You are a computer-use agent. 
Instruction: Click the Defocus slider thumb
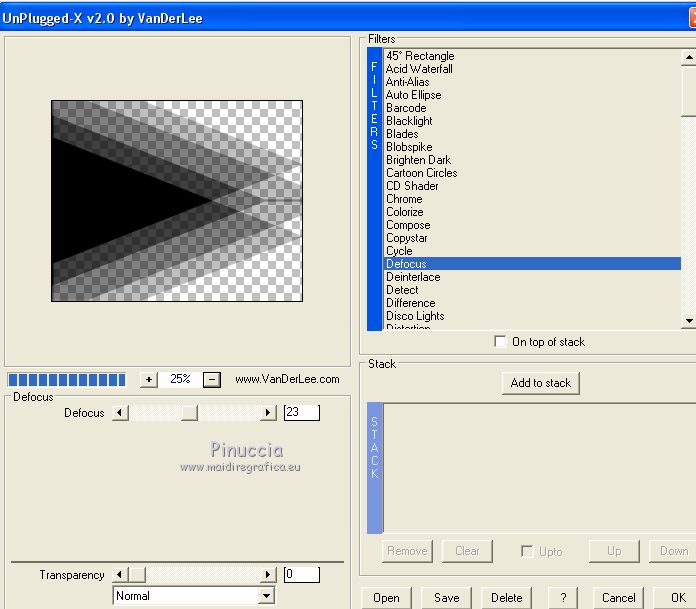point(190,413)
